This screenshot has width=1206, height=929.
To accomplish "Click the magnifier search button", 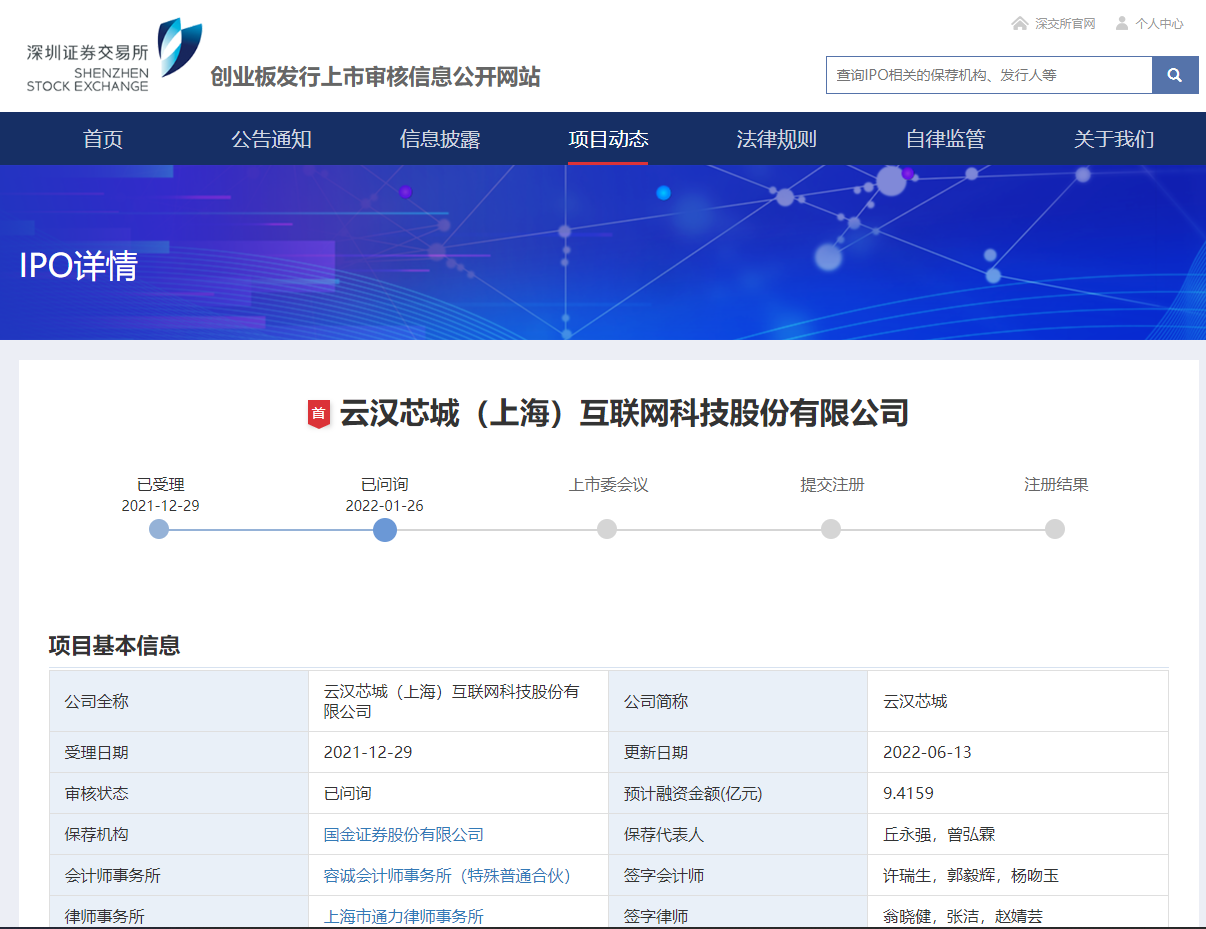I will 1175,75.
